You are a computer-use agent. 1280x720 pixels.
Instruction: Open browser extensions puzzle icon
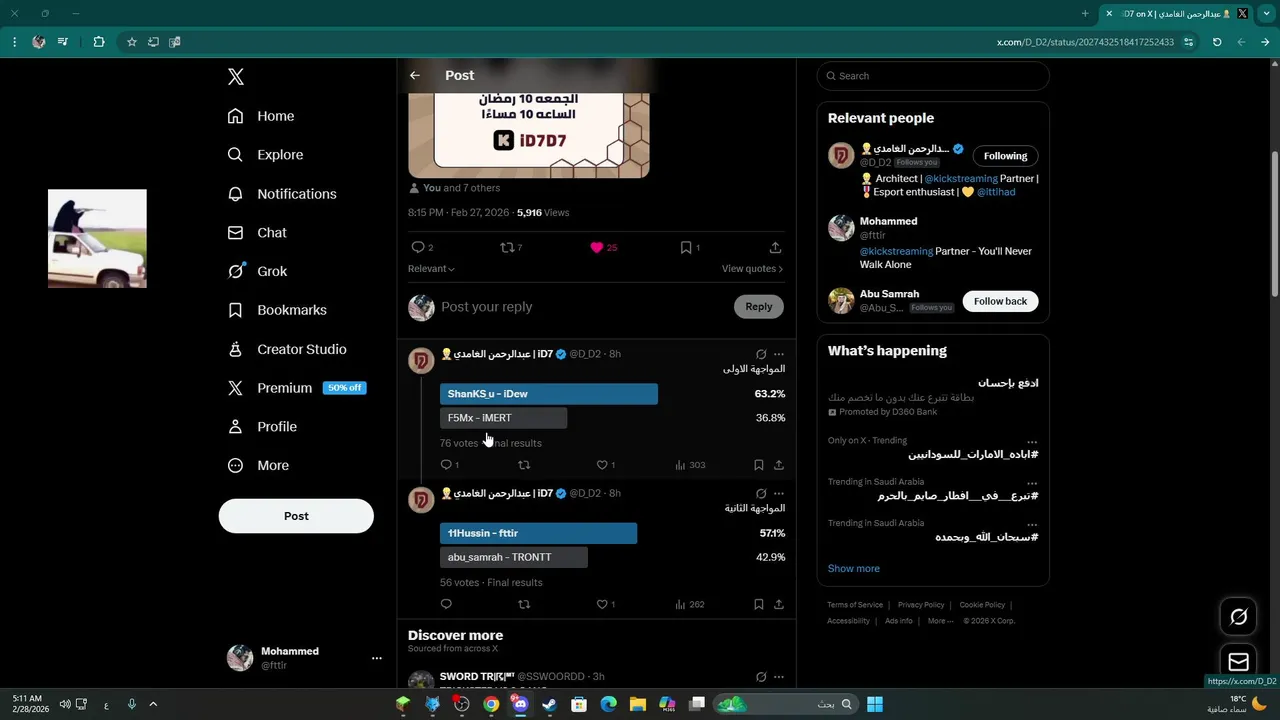[x=98, y=42]
